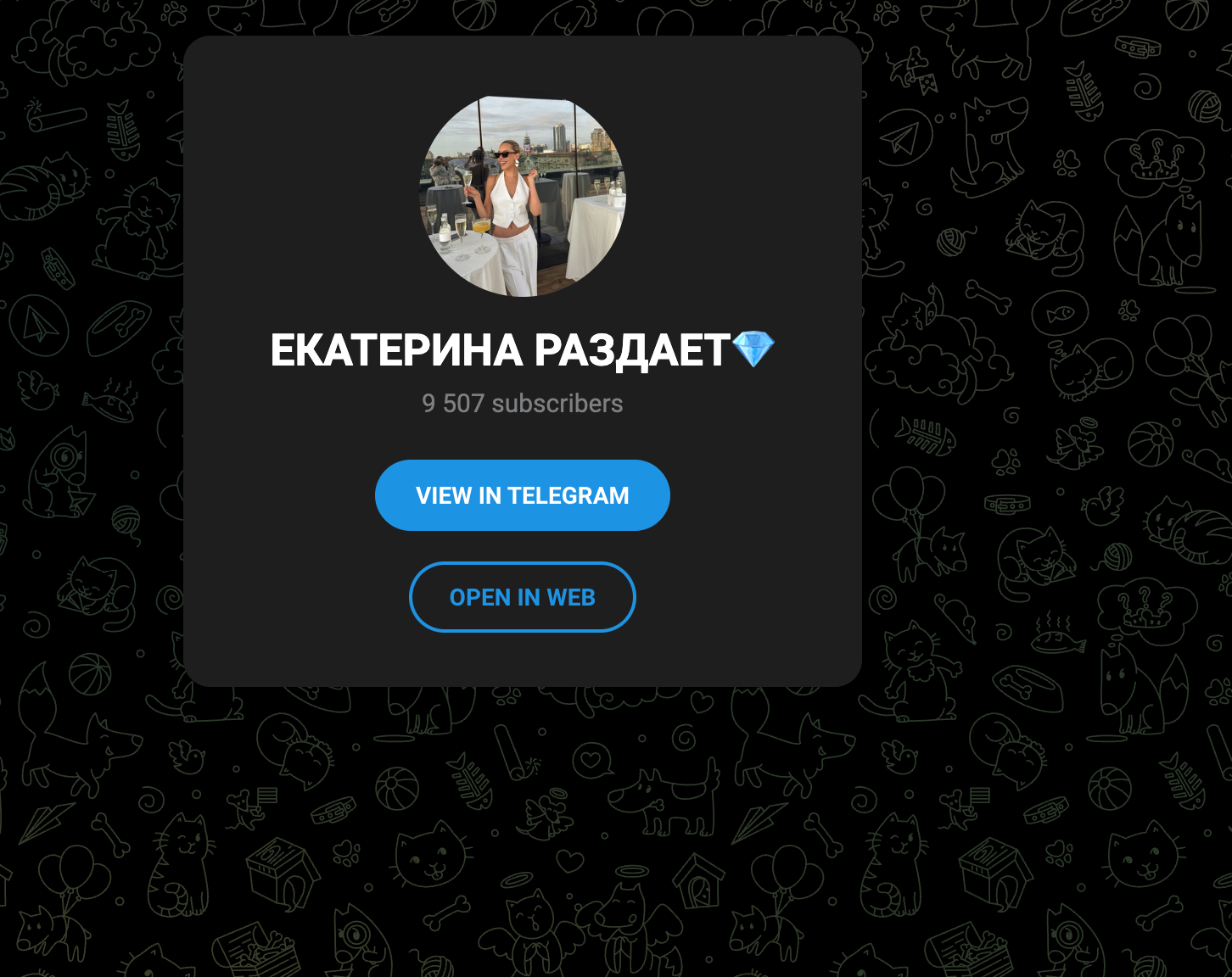This screenshot has width=1232, height=977.
Task: Click the blue diamond emoji after the title
Action: pos(753,349)
